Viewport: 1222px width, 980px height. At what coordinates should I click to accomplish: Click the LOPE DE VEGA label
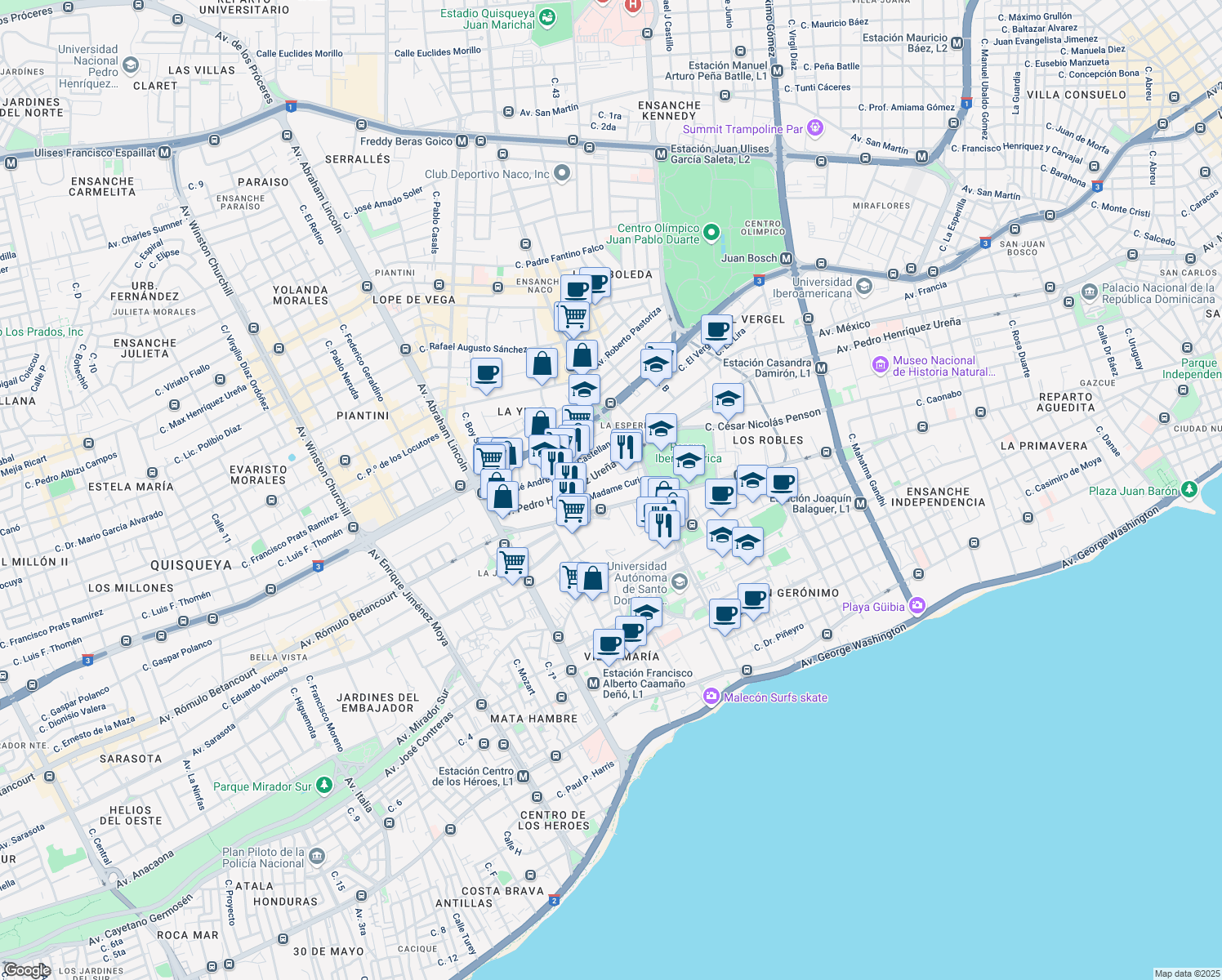pyautogui.click(x=413, y=300)
